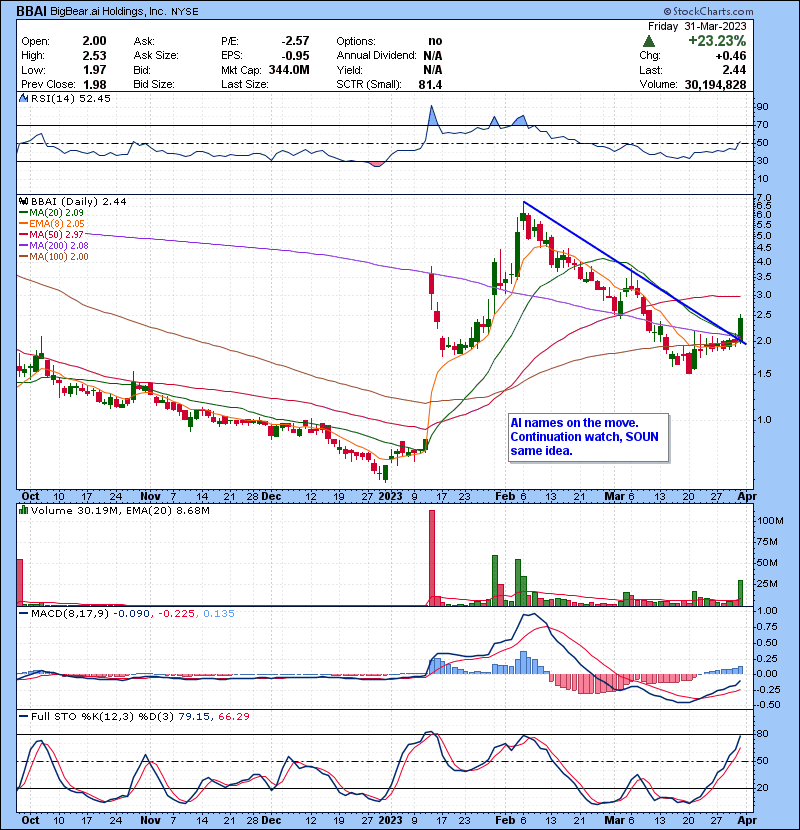Click the candlestick icon beside BBAI (Daily)

pos(23,201)
